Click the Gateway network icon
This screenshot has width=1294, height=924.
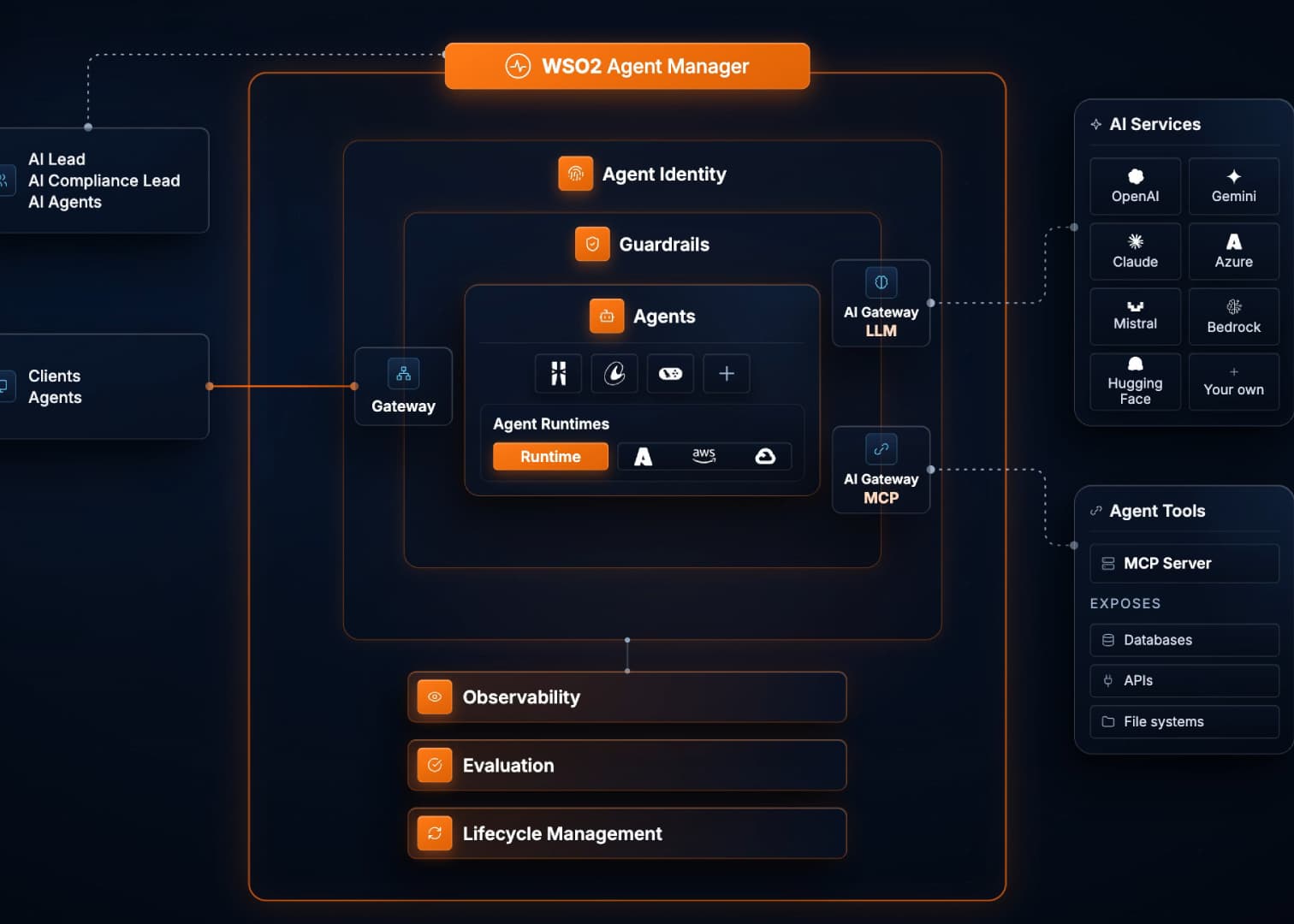tap(403, 374)
